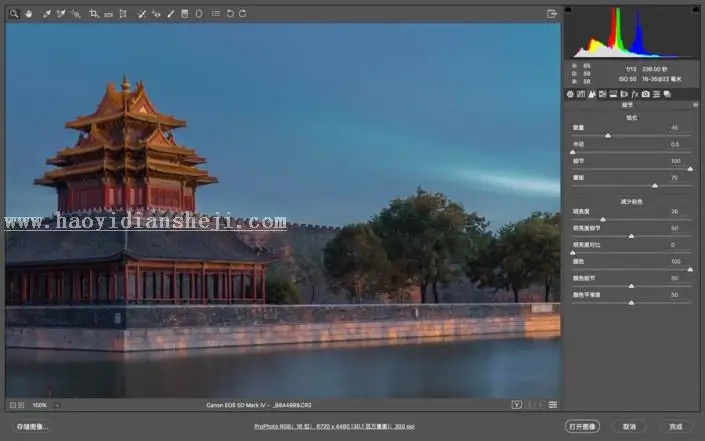Select the Color Sampler tool
Image resolution: width=705 pixels, height=441 pixels.
click(x=61, y=14)
